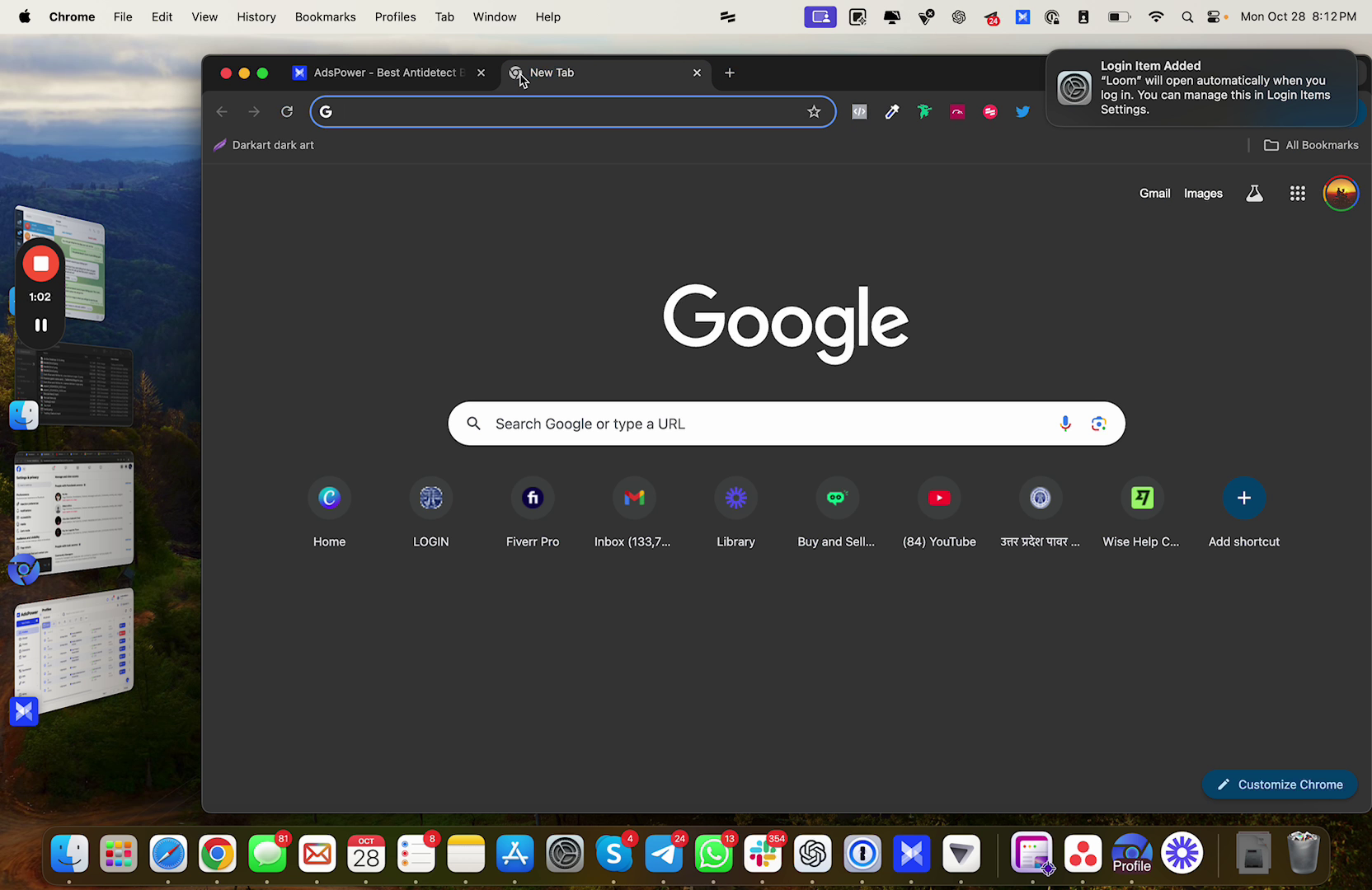Click the code brackets extension icon
1372x890 pixels.
pyautogui.click(x=859, y=112)
